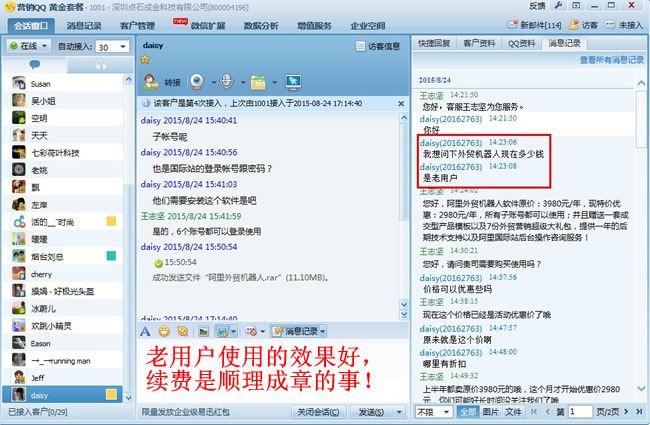Screen dimensions: 650x425
Task: Open 访客信息 visitor info panel
Action: tap(378, 46)
